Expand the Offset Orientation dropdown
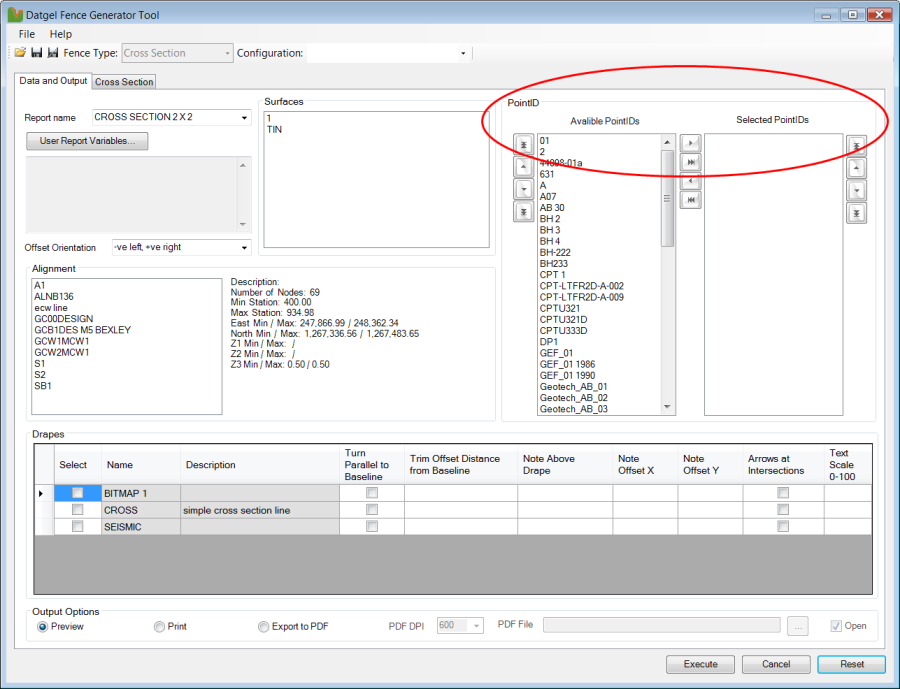 tap(244, 247)
